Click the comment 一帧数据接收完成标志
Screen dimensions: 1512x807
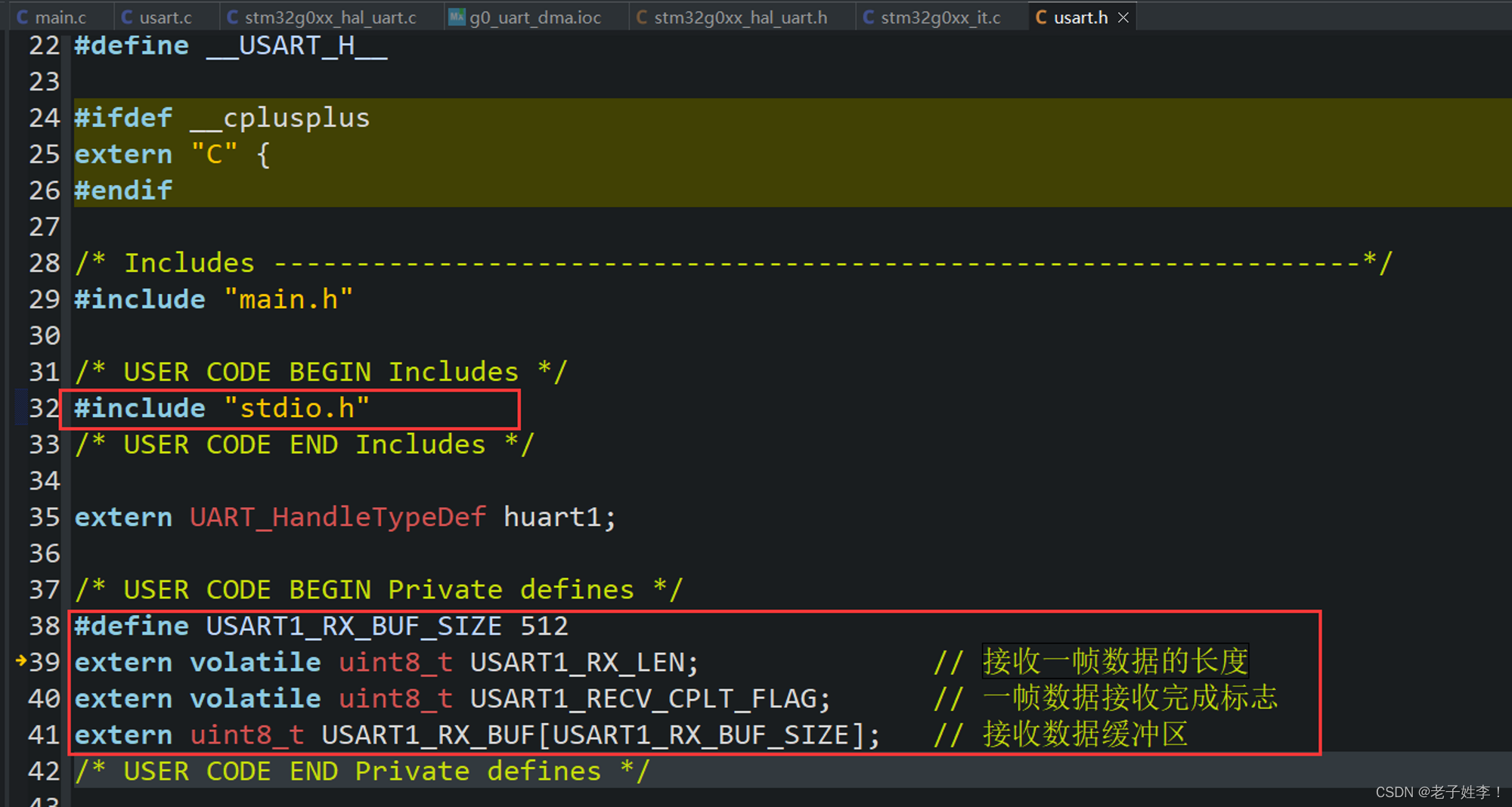[1130, 697]
